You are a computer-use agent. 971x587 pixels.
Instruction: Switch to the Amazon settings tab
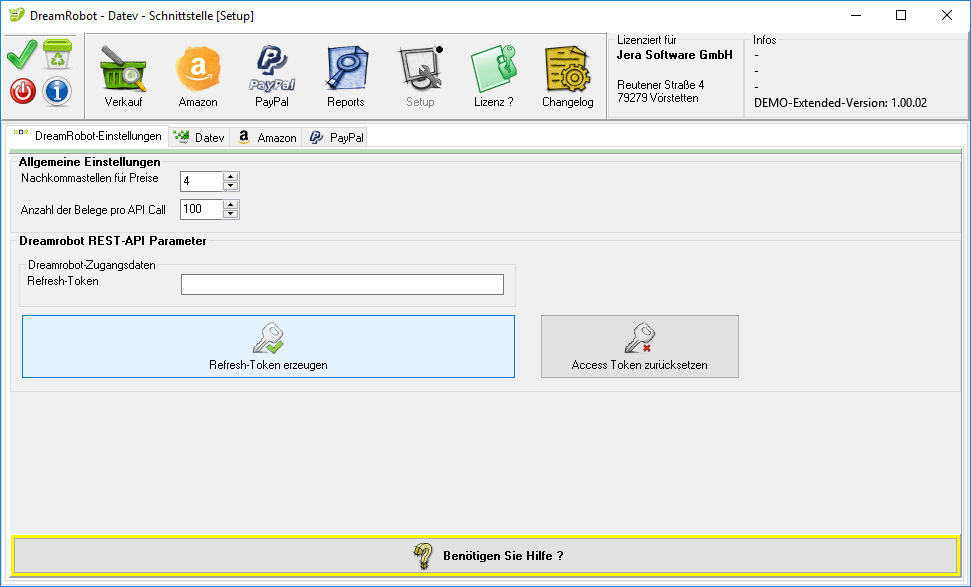[x=267, y=137]
